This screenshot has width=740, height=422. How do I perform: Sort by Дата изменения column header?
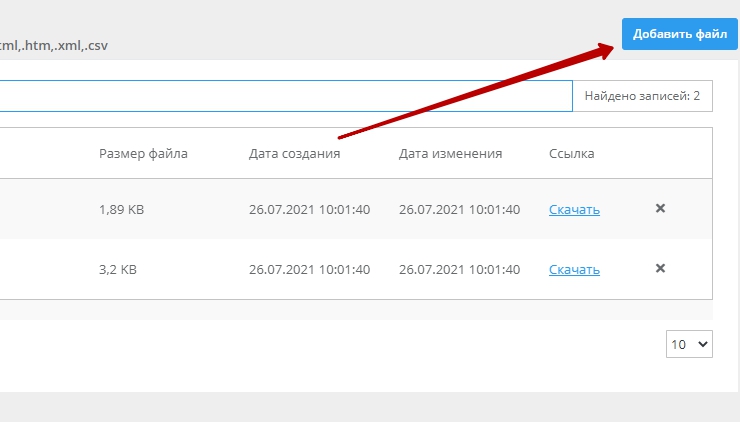[450, 154]
